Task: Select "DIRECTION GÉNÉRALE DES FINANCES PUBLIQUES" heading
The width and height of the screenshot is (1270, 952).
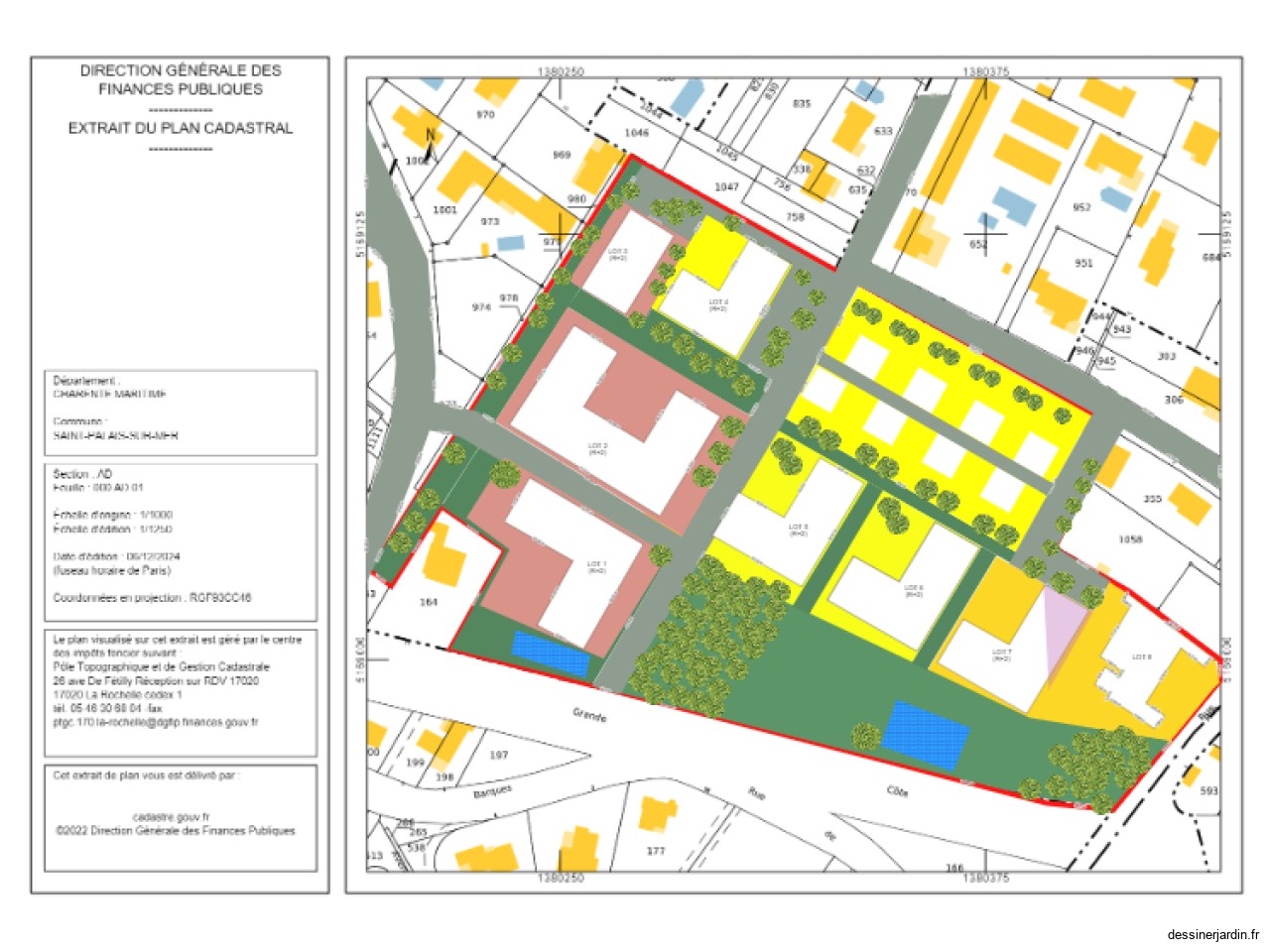Action: tap(181, 79)
